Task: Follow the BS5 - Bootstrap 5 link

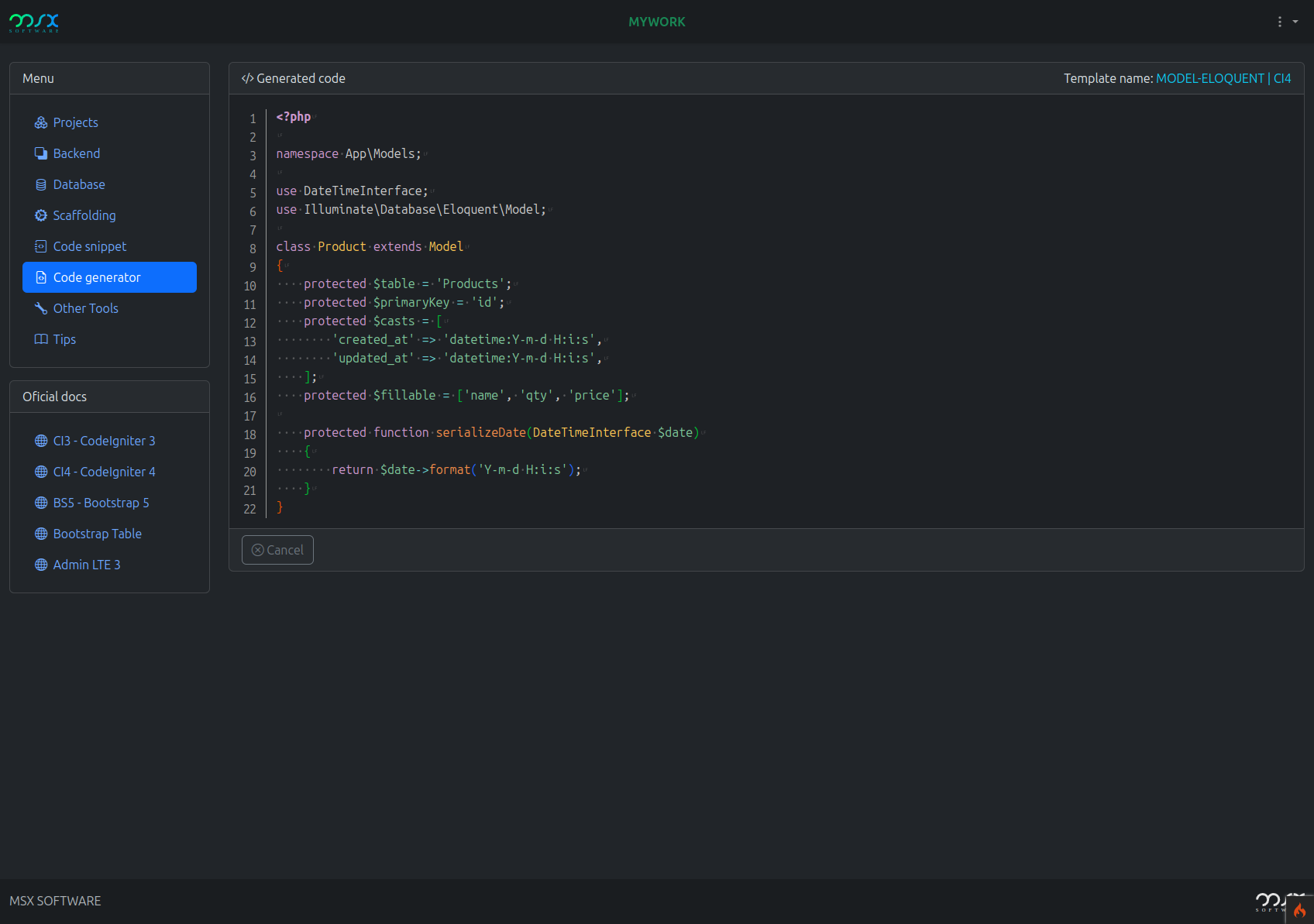Action: tap(101, 503)
